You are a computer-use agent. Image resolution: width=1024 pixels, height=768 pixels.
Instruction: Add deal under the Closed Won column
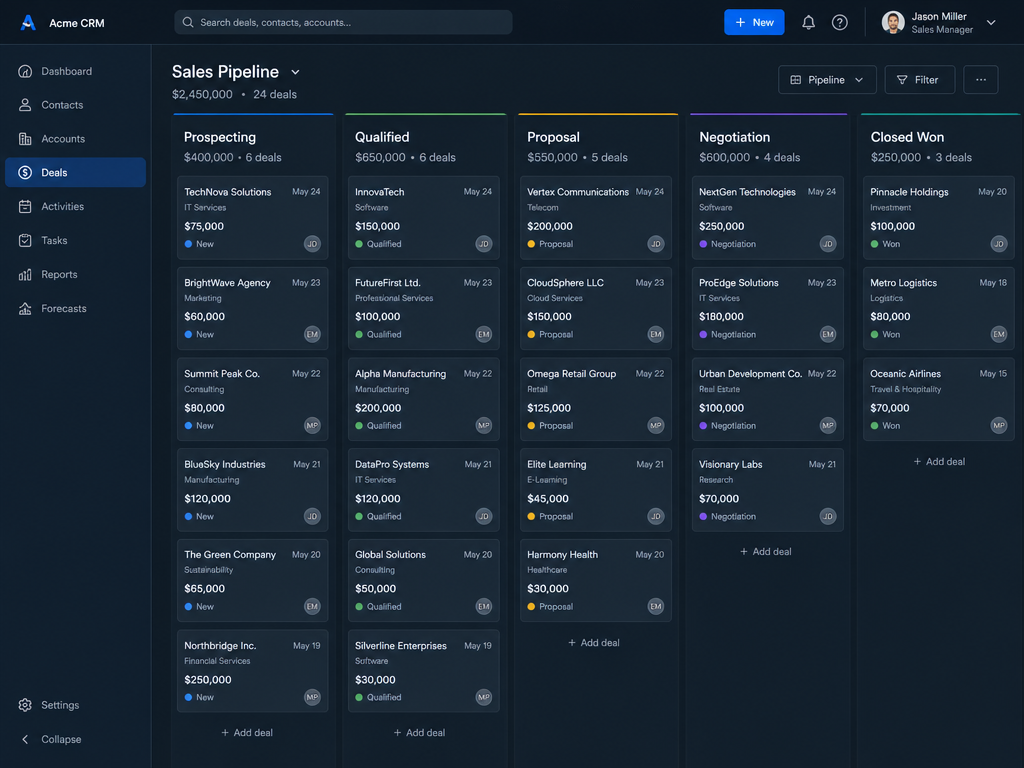tap(938, 462)
